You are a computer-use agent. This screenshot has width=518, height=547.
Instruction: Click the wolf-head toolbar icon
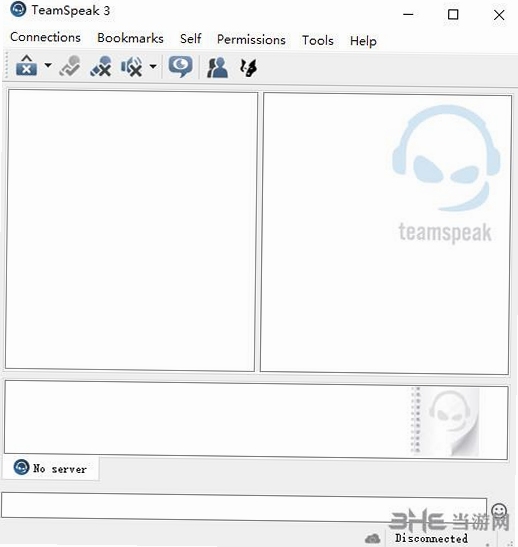(x=248, y=68)
